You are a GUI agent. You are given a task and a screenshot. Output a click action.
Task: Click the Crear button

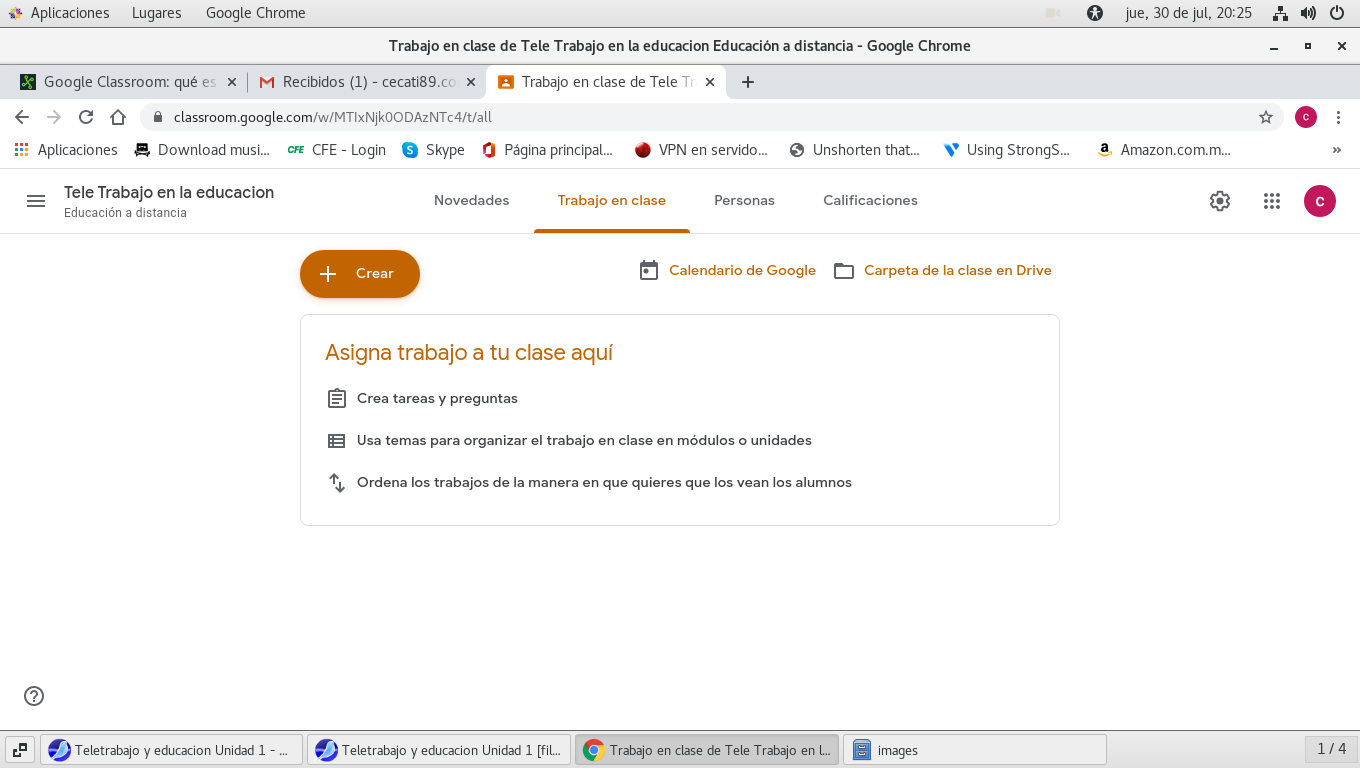tap(360, 274)
